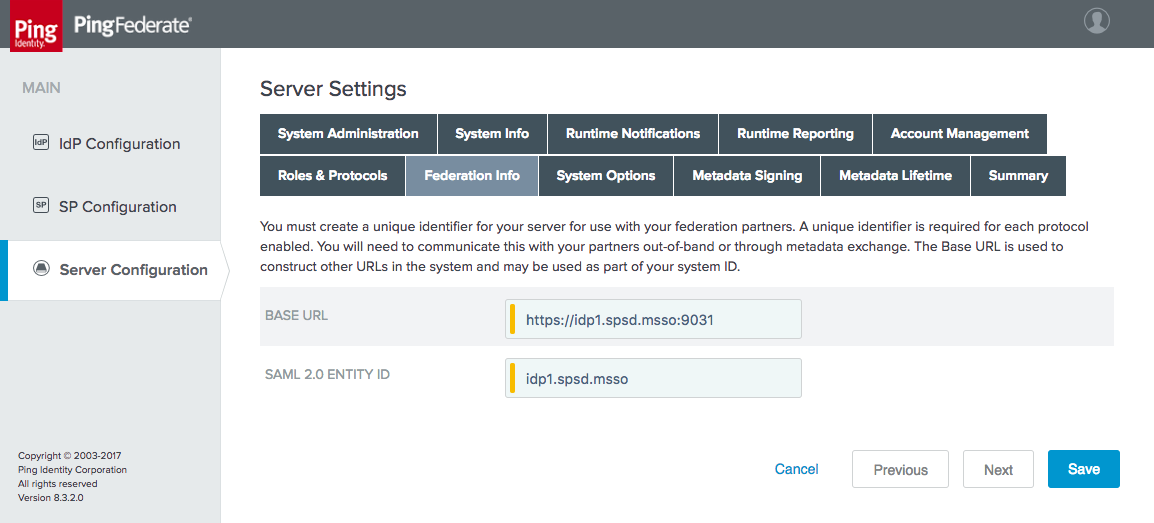Open the Runtime Notifications tab

tap(633, 134)
